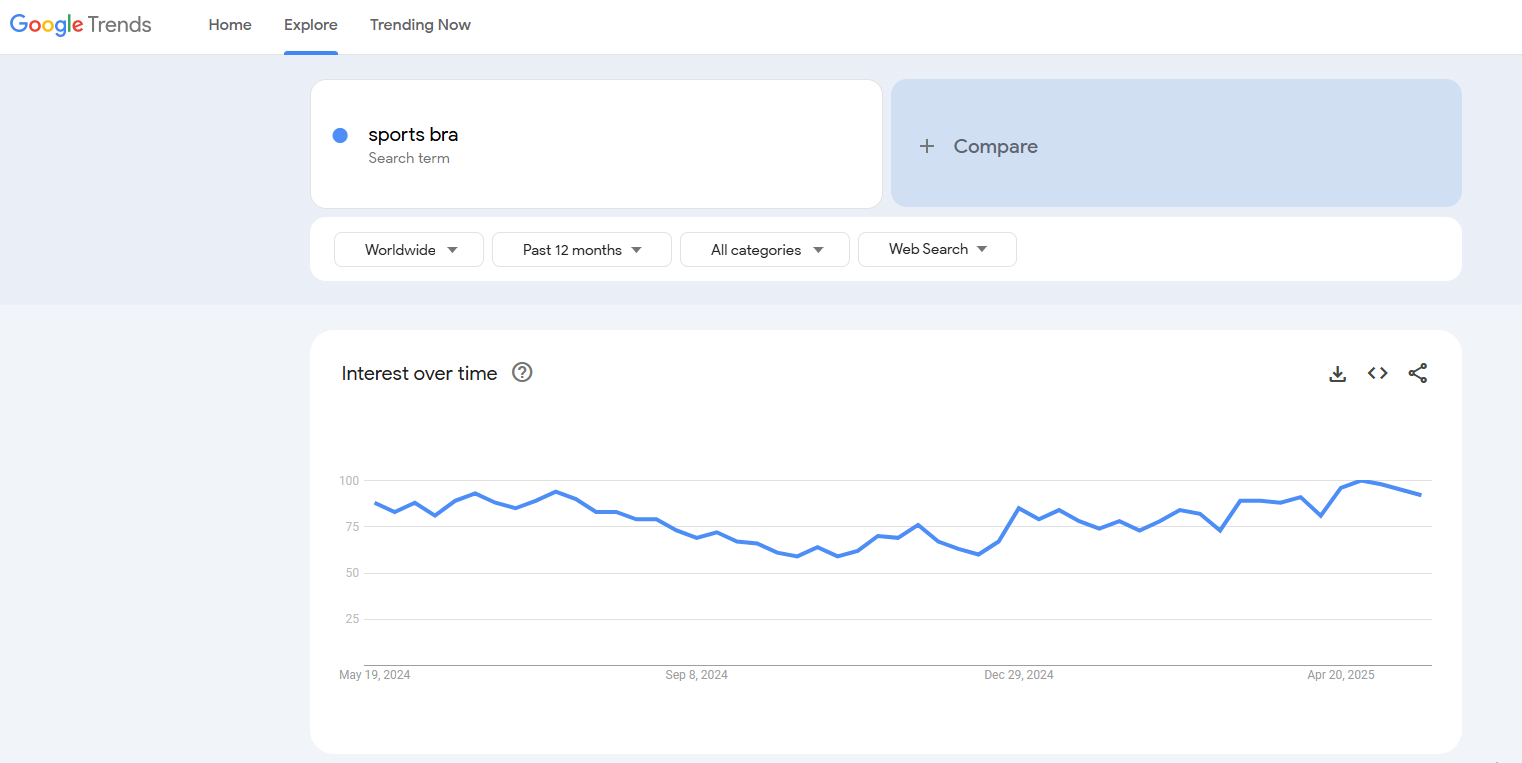Viewport: 1522px width, 763px height.
Task: Click the 75 value on y-axis
Action: pyautogui.click(x=351, y=527)
